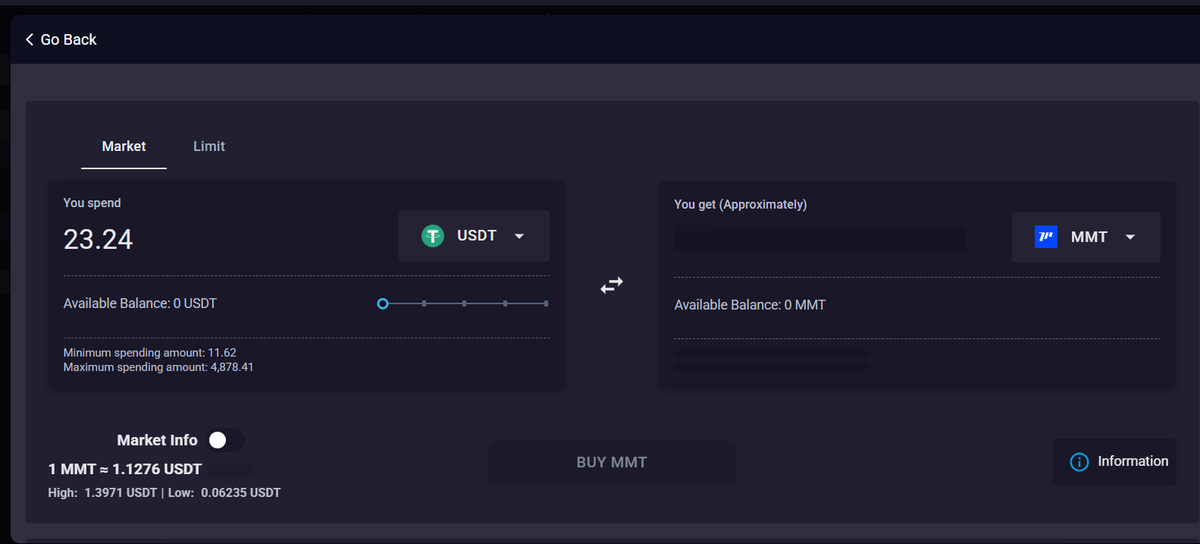Swap currencies with the double-arrow icon

point(611,285)
